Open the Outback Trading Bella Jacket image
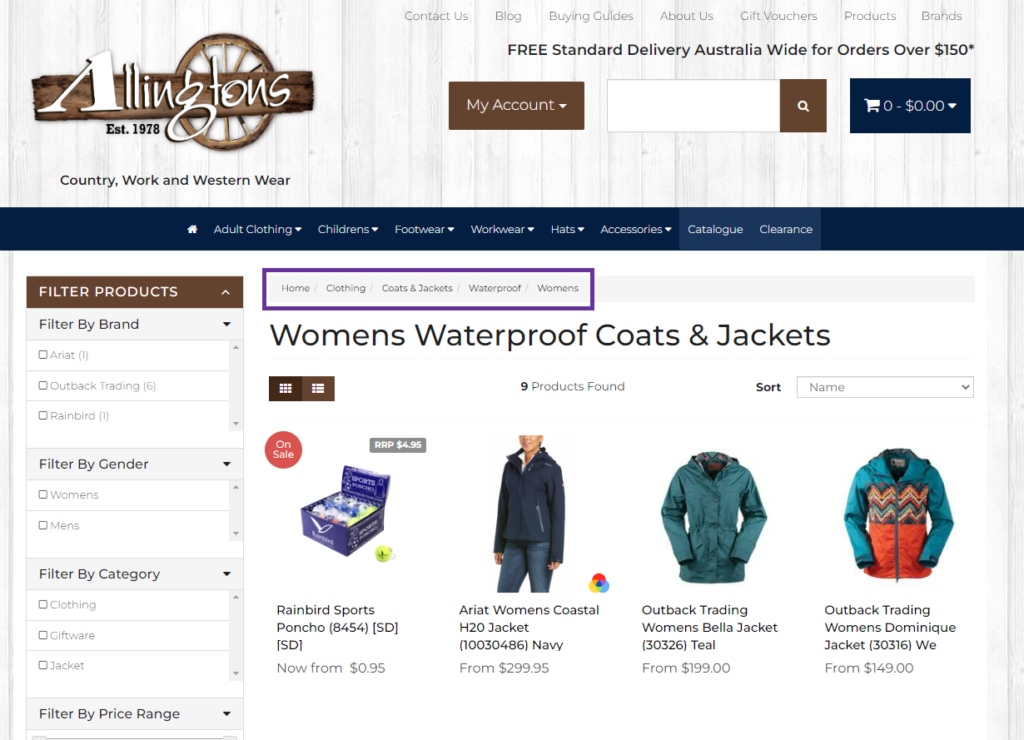 click(x=710, y=515)
